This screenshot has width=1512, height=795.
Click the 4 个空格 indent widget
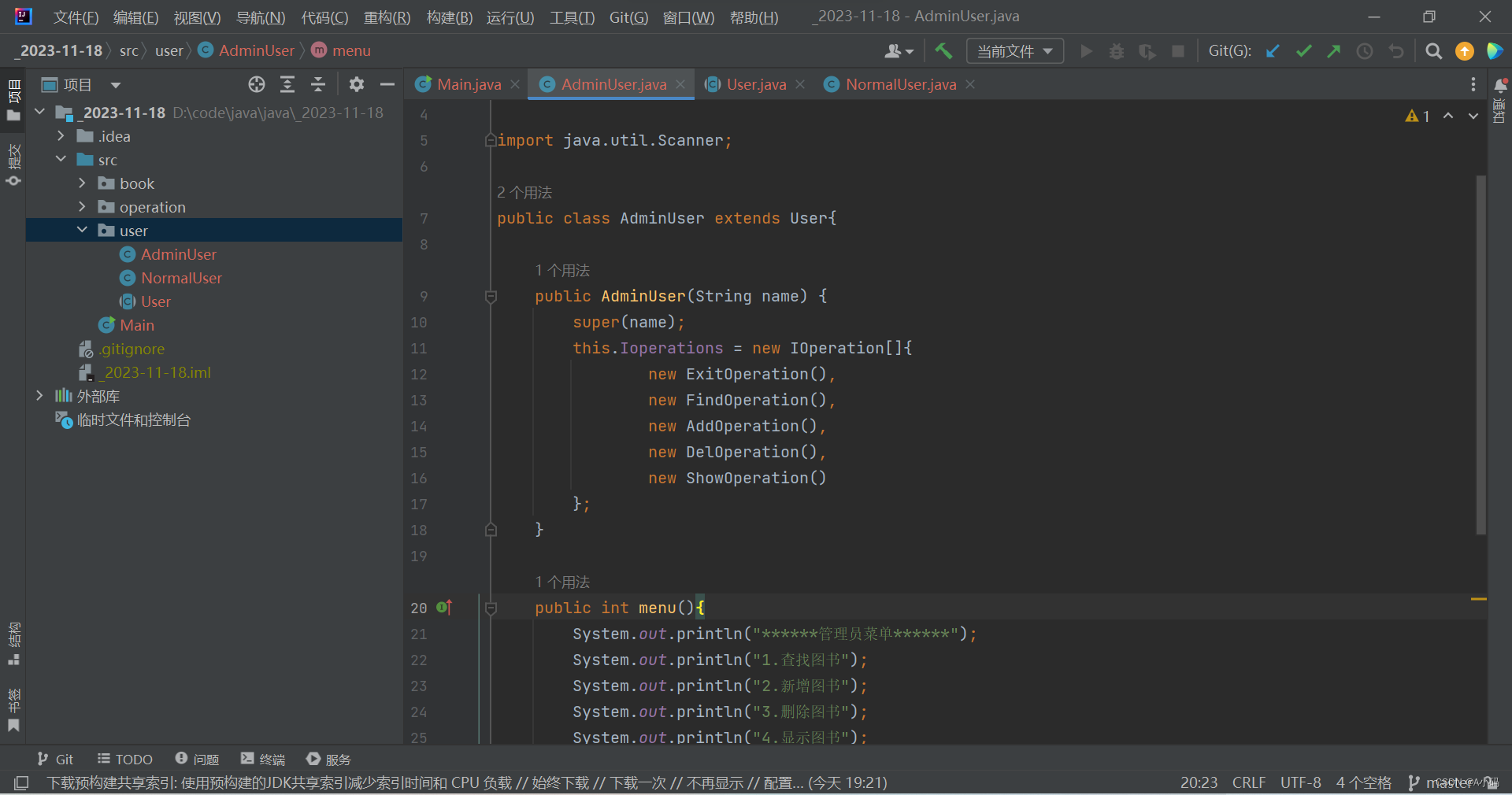pos(1363,782)
